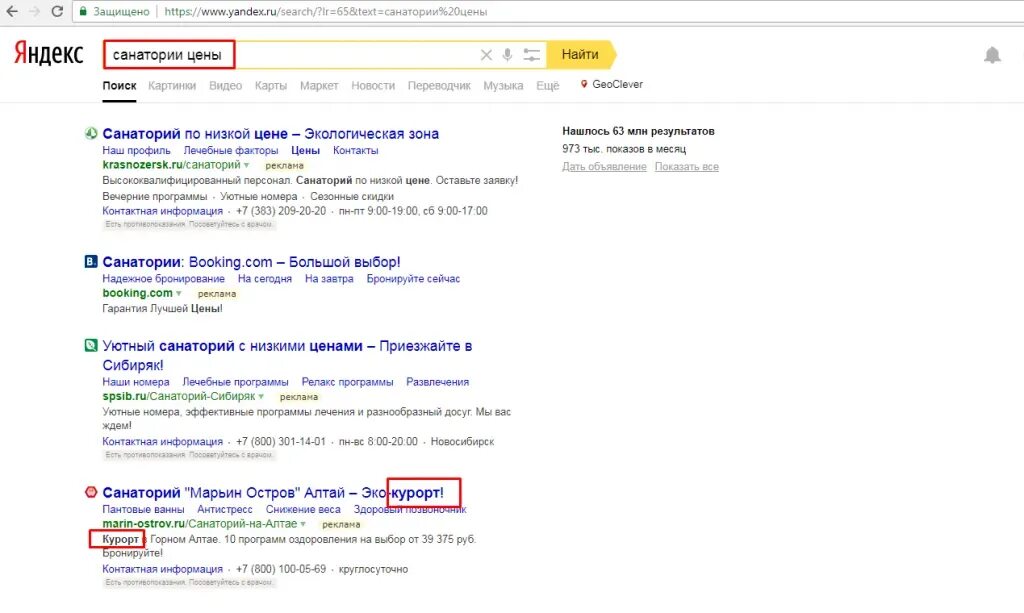Open the Ещё more services menu
1024x613 pixels.
pyautogui.click(x=547, y=86)
